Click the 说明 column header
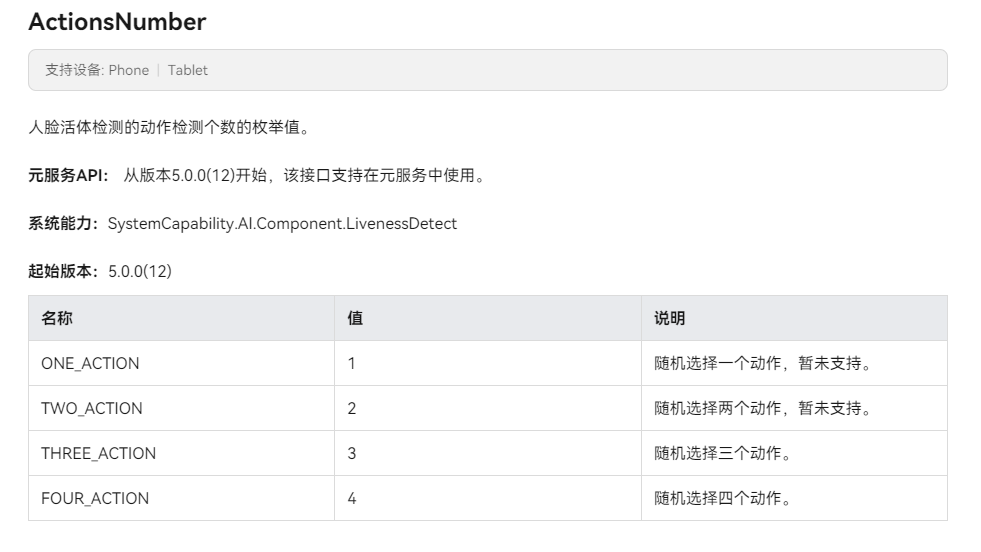Screen dimensions: 981x552 click(669, 318)
